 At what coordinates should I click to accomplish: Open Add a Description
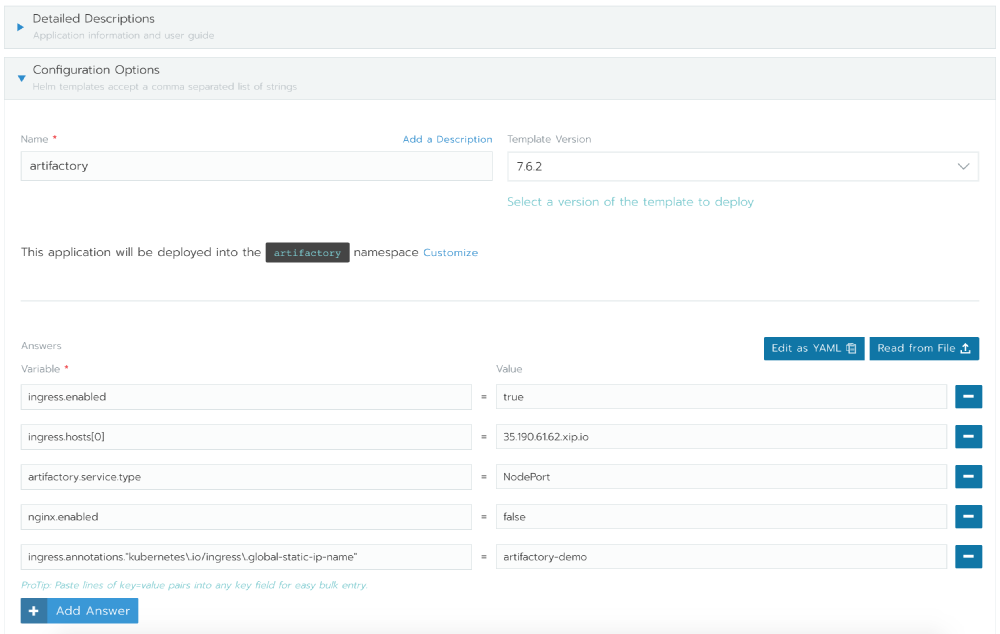pos(447,139)
